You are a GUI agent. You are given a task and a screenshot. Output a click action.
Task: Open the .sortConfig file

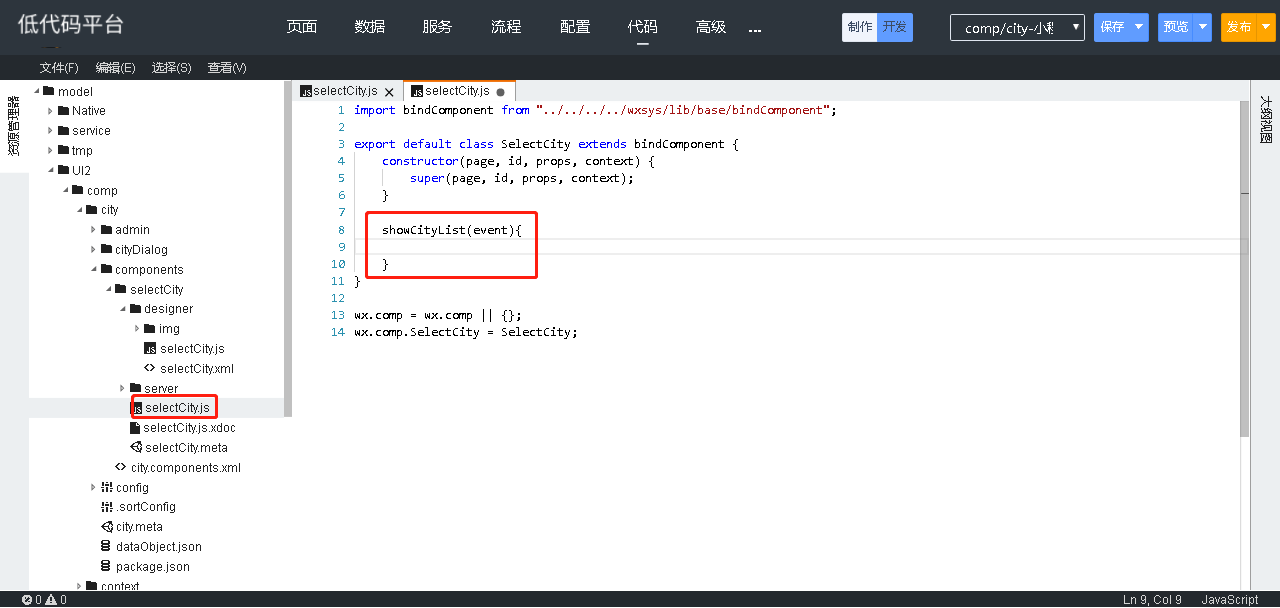coord(145,507)
